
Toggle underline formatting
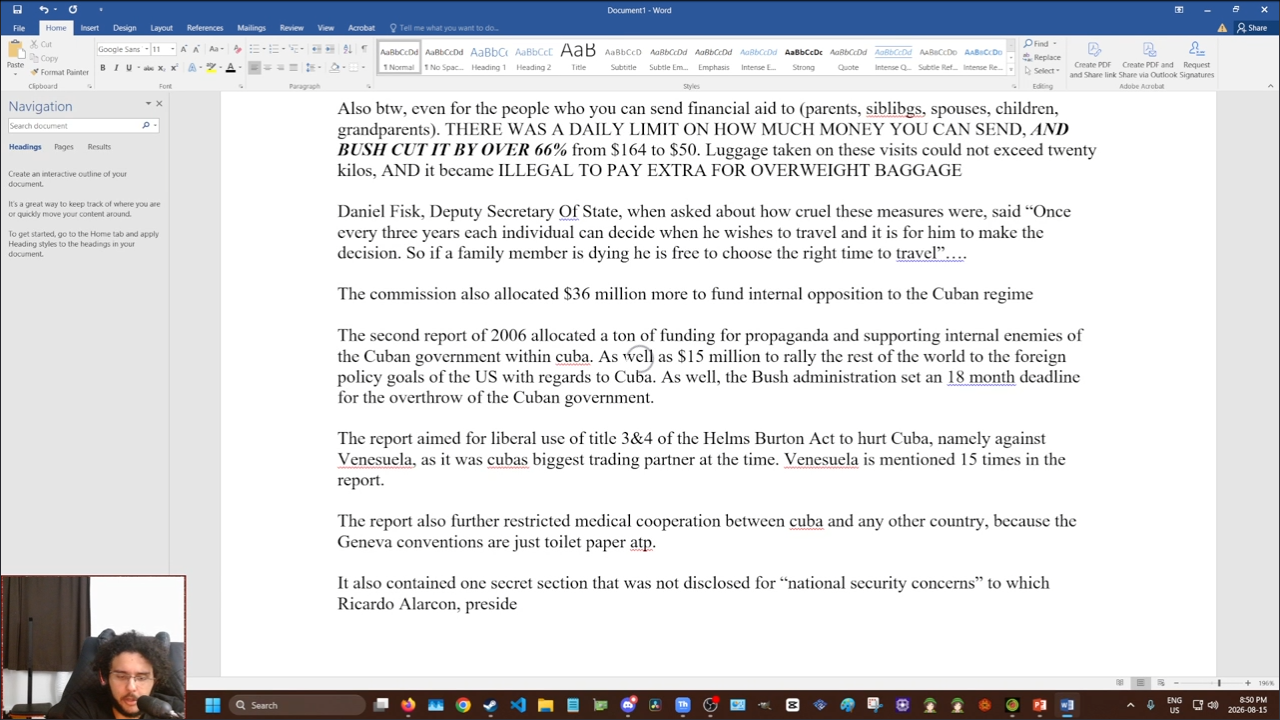(128, 68)
